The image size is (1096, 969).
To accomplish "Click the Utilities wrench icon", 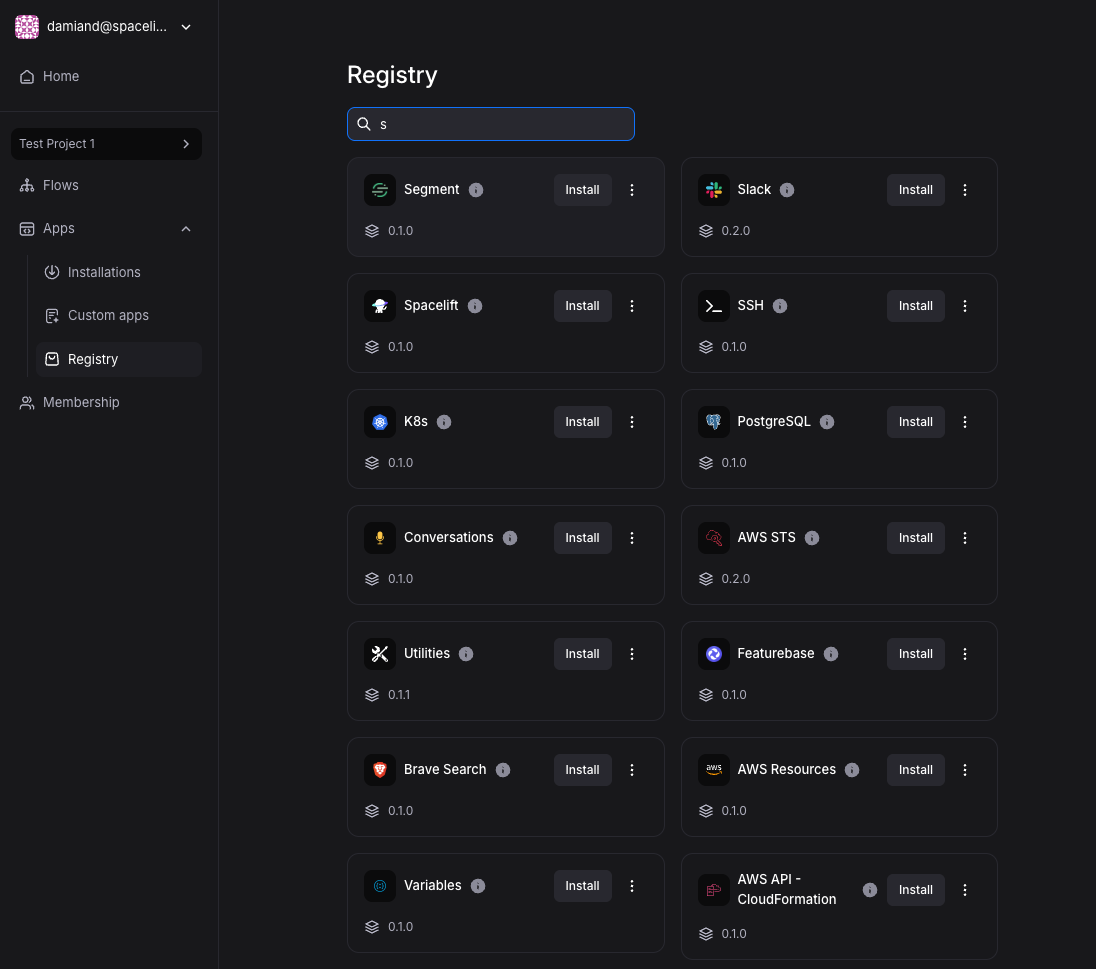I will click(x=380, y=653).
